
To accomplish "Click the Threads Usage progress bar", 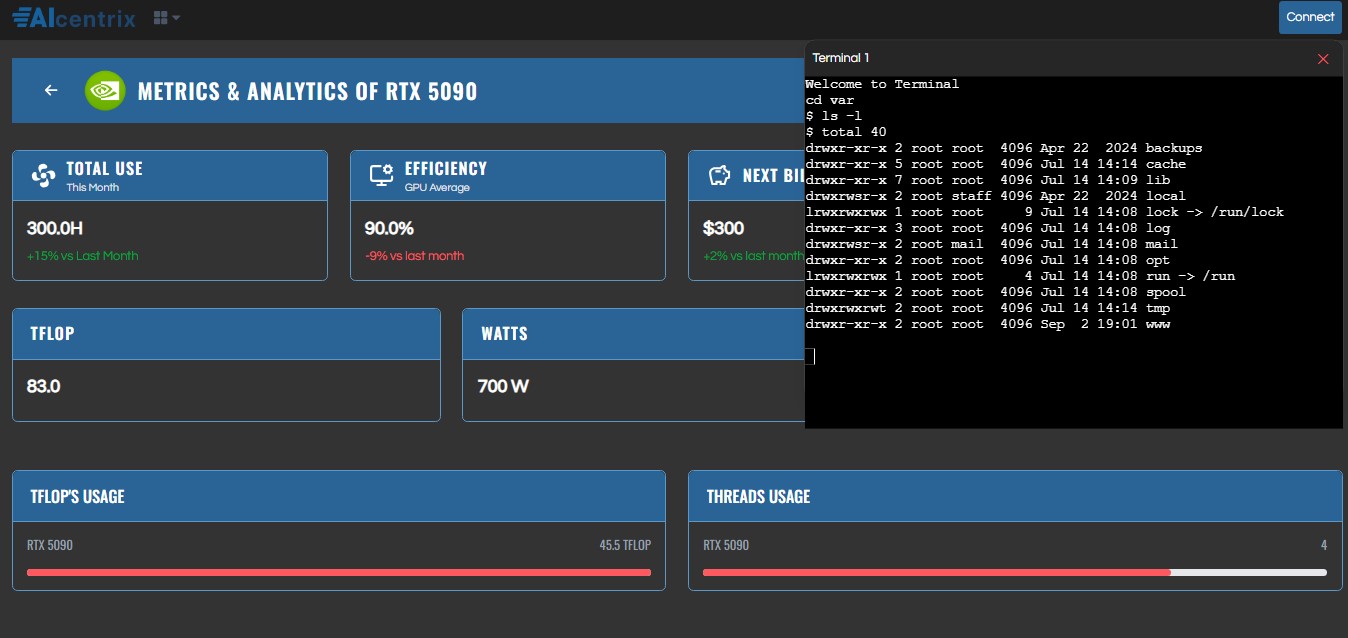I will pos(1014,572).
